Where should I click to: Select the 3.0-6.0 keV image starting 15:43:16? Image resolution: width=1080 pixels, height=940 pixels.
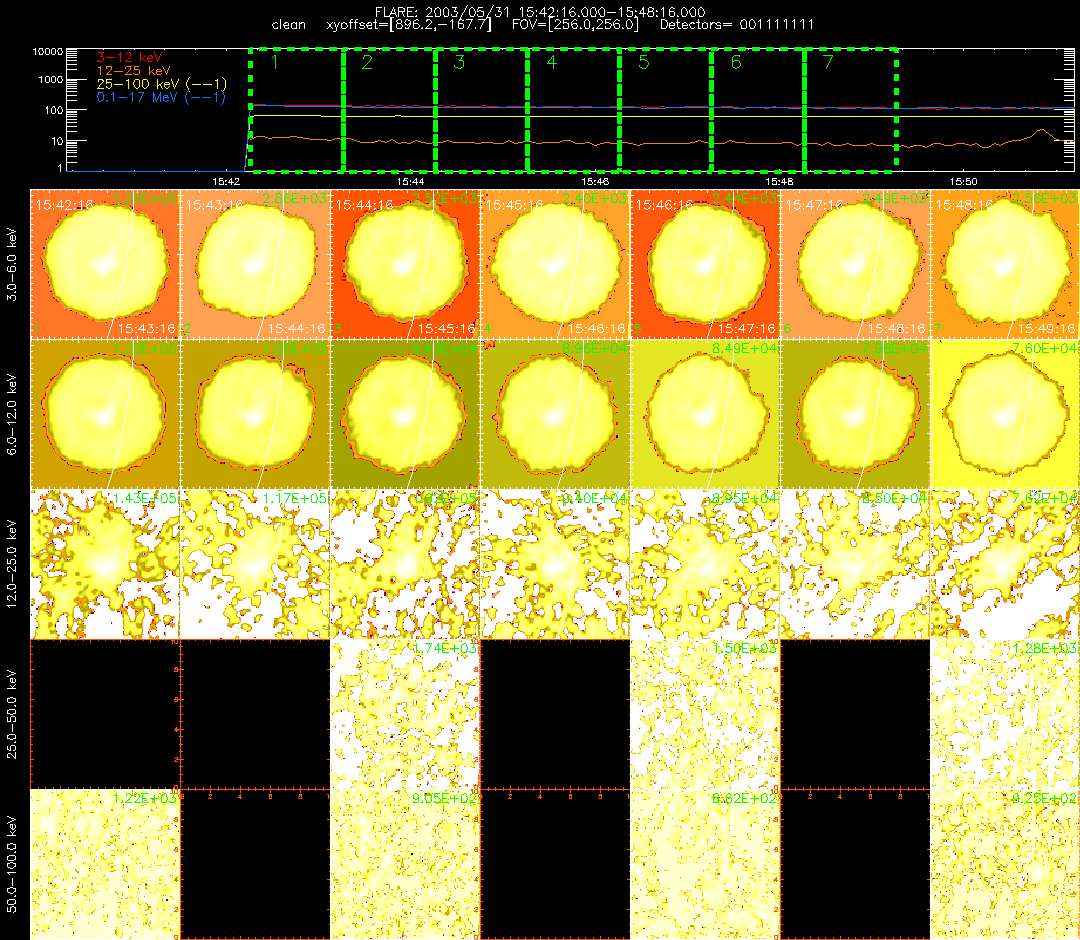click(x=255, y=264)
